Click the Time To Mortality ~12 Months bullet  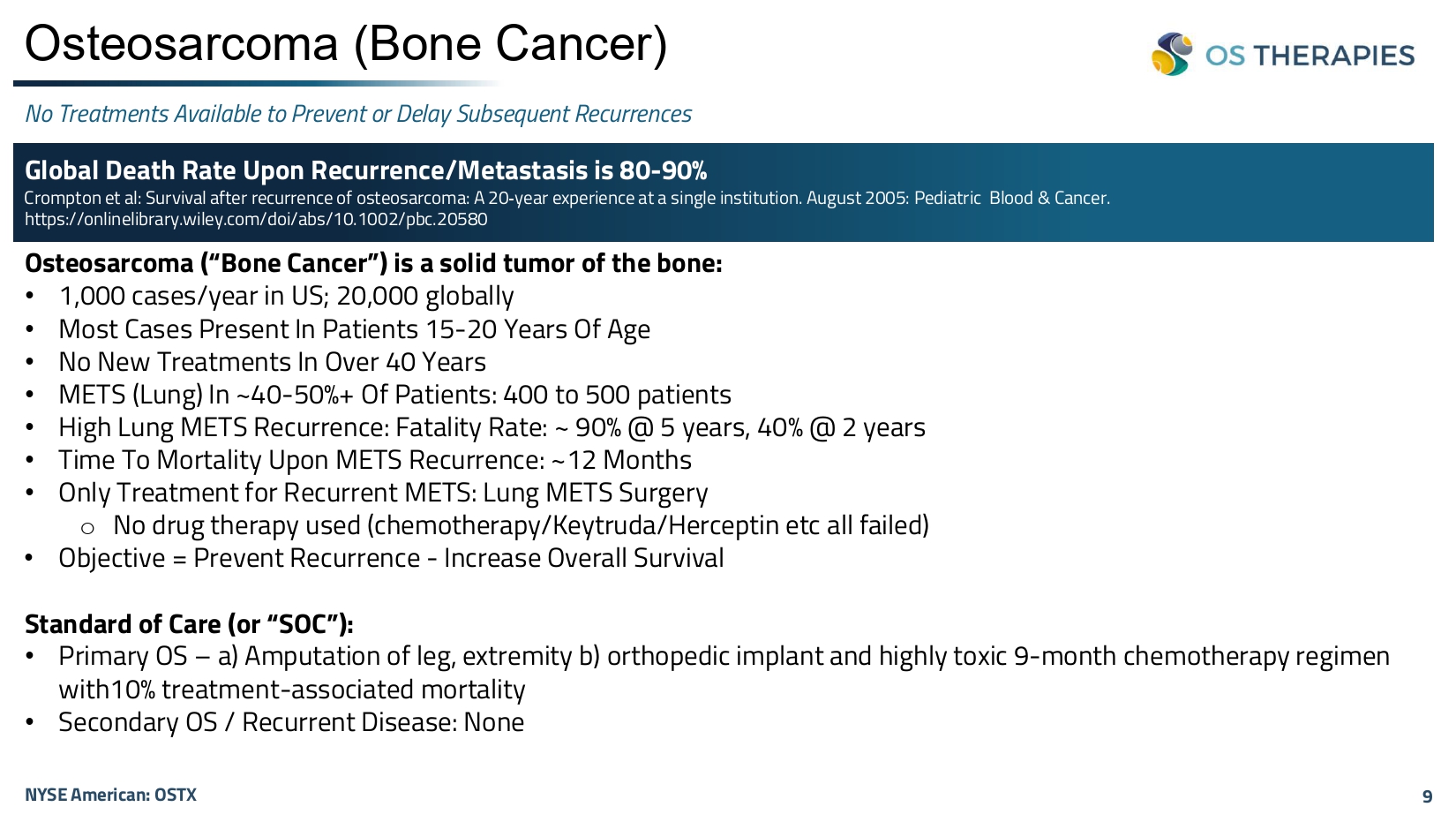(x=375, y=460)
